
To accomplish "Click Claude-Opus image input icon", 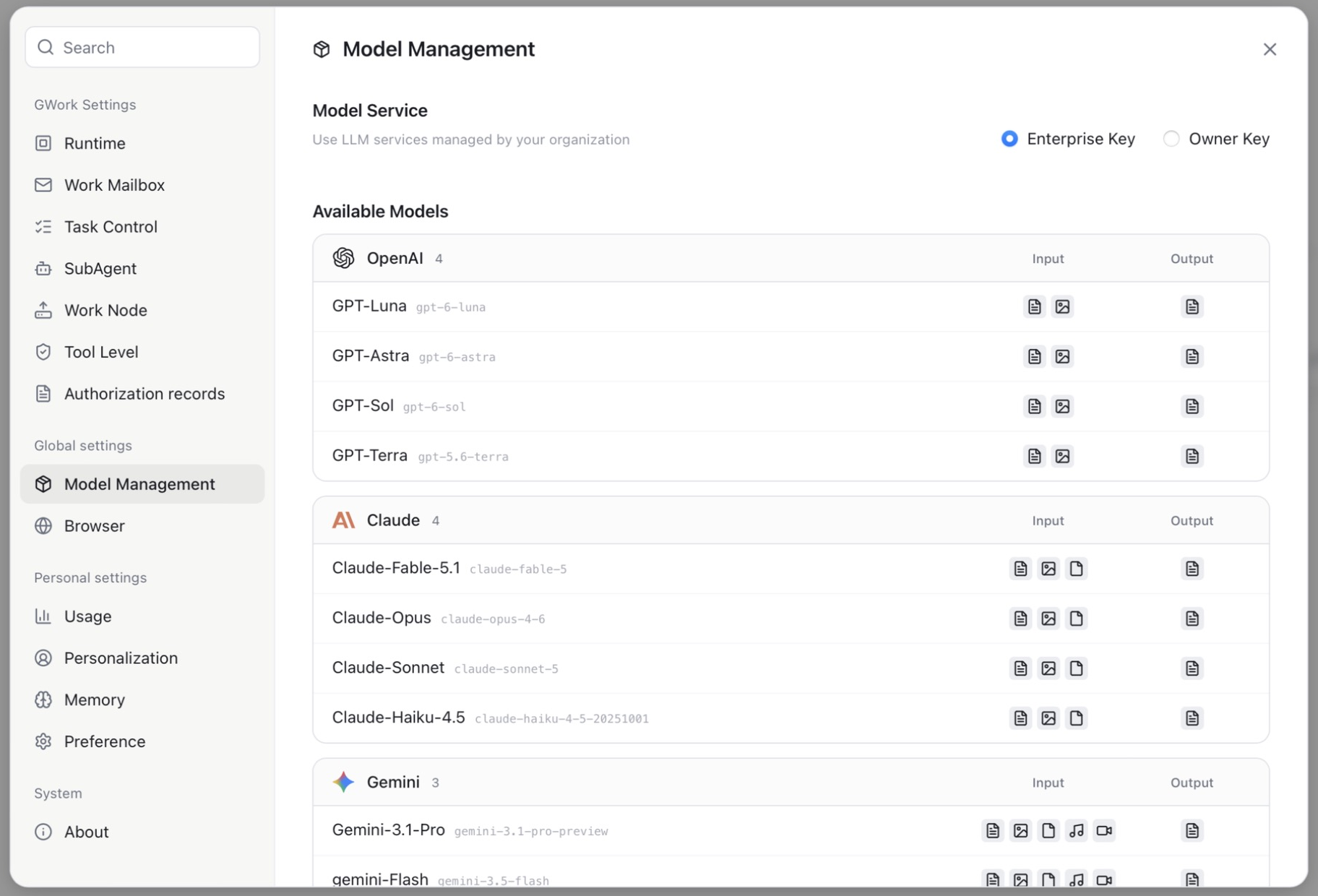I will pos(1048,619).
